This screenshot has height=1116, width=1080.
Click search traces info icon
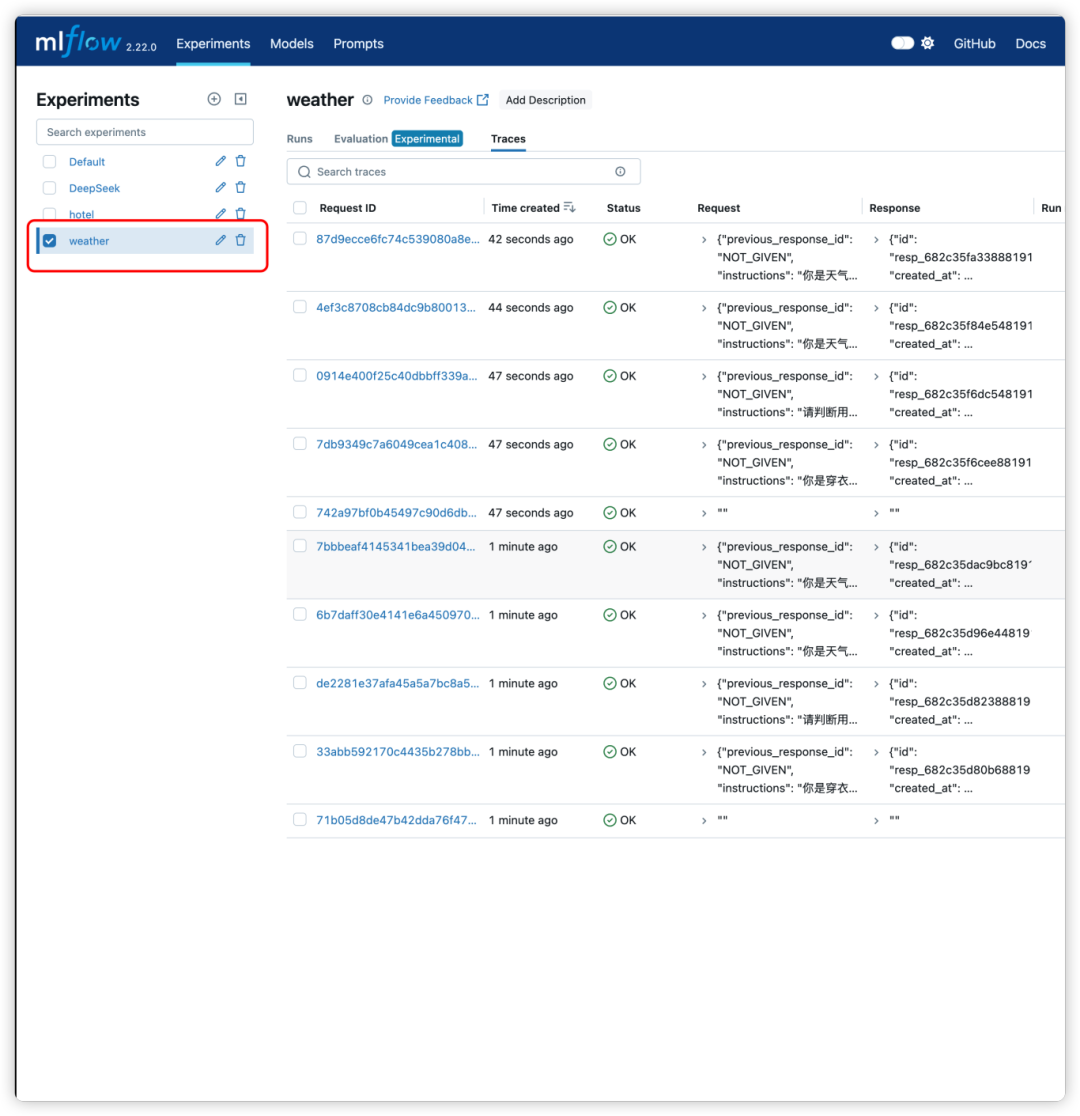tap(620, 172)
